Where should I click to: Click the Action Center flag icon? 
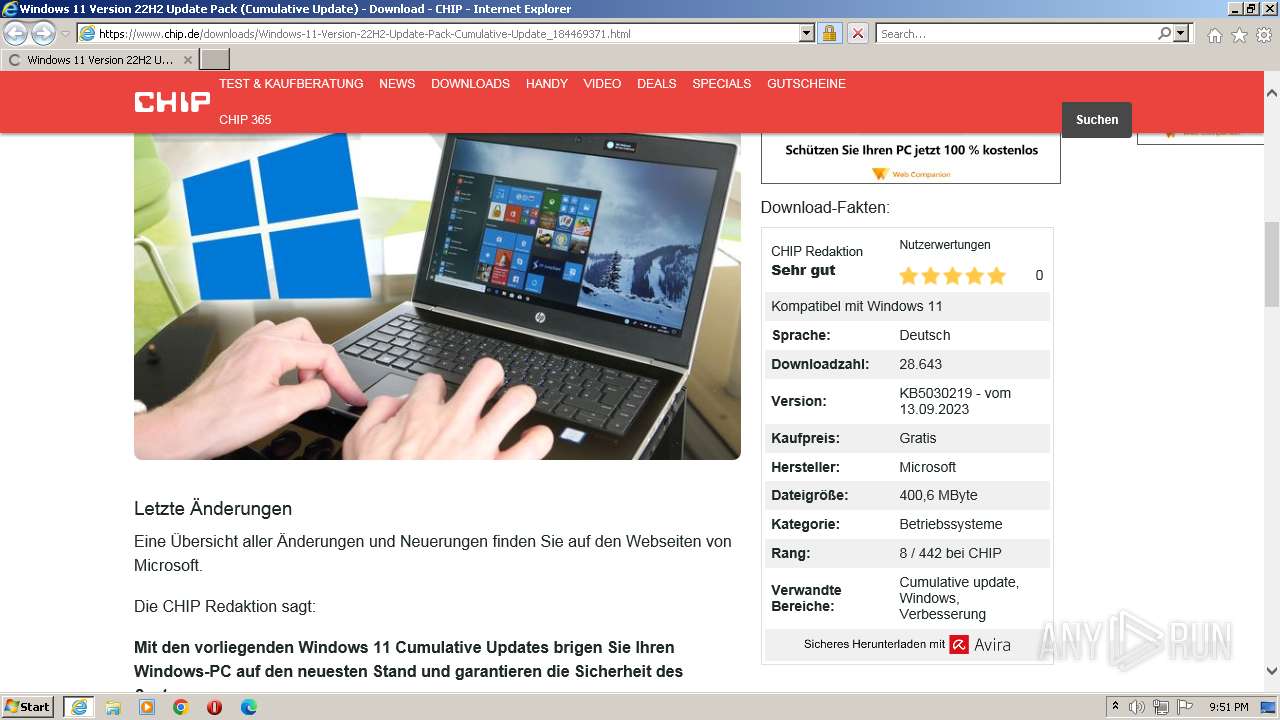click(1184, 707)
